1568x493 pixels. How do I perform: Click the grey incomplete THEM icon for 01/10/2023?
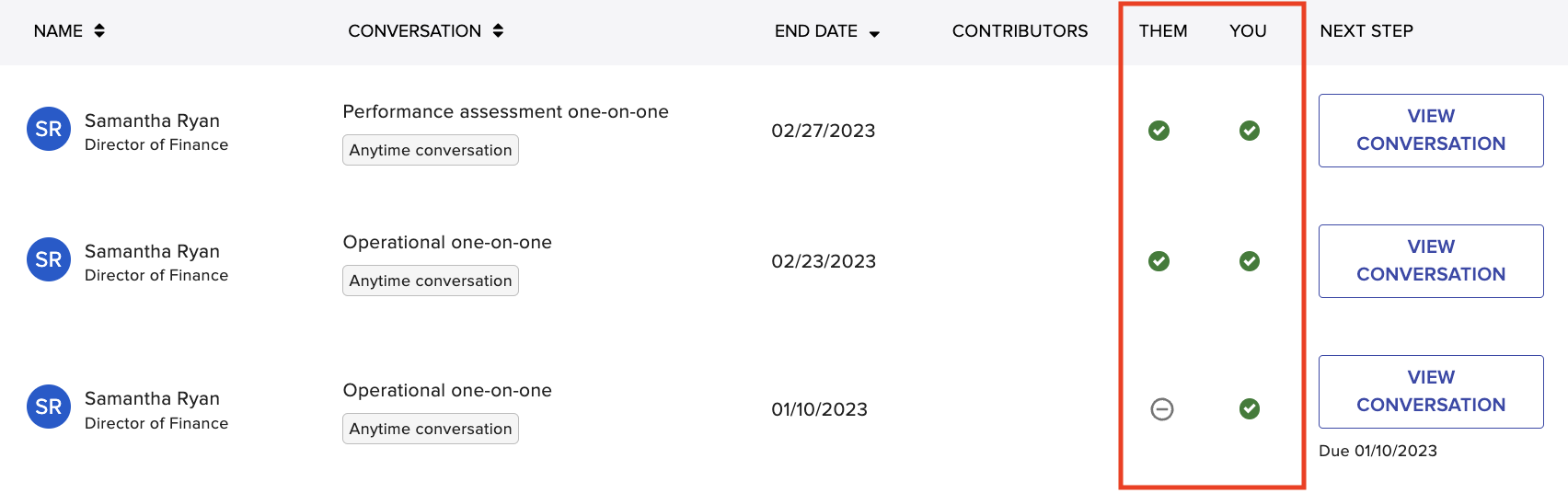click(1162, 409)
